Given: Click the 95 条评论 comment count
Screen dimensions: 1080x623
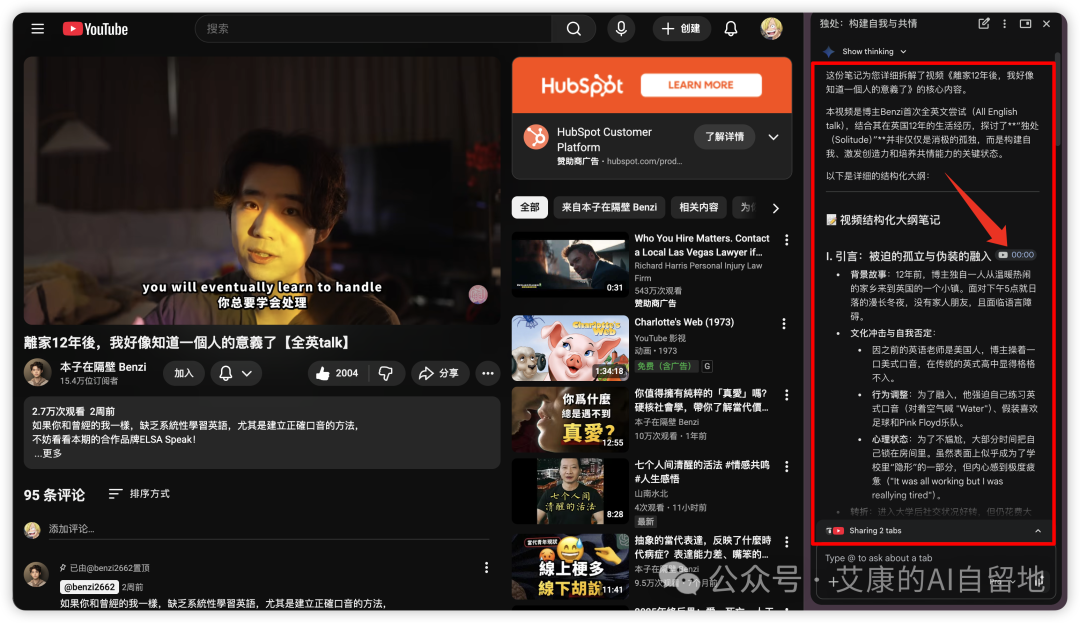Looking at the screenshot, I should (54, 495).
